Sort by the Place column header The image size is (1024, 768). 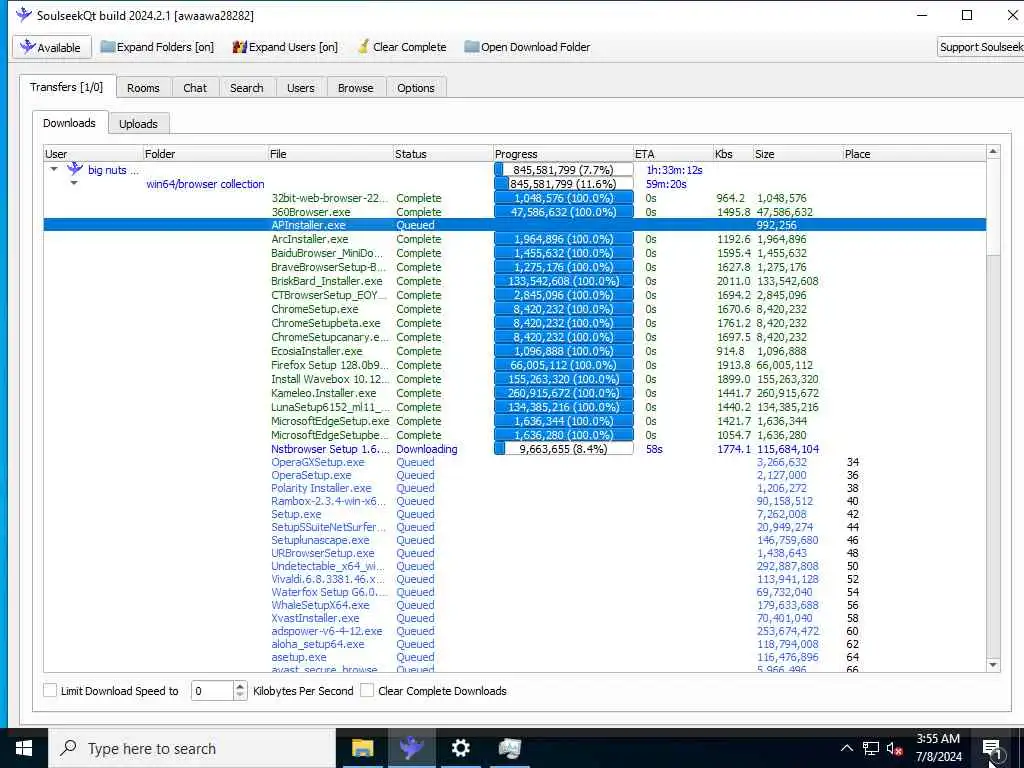click(914, 154)
